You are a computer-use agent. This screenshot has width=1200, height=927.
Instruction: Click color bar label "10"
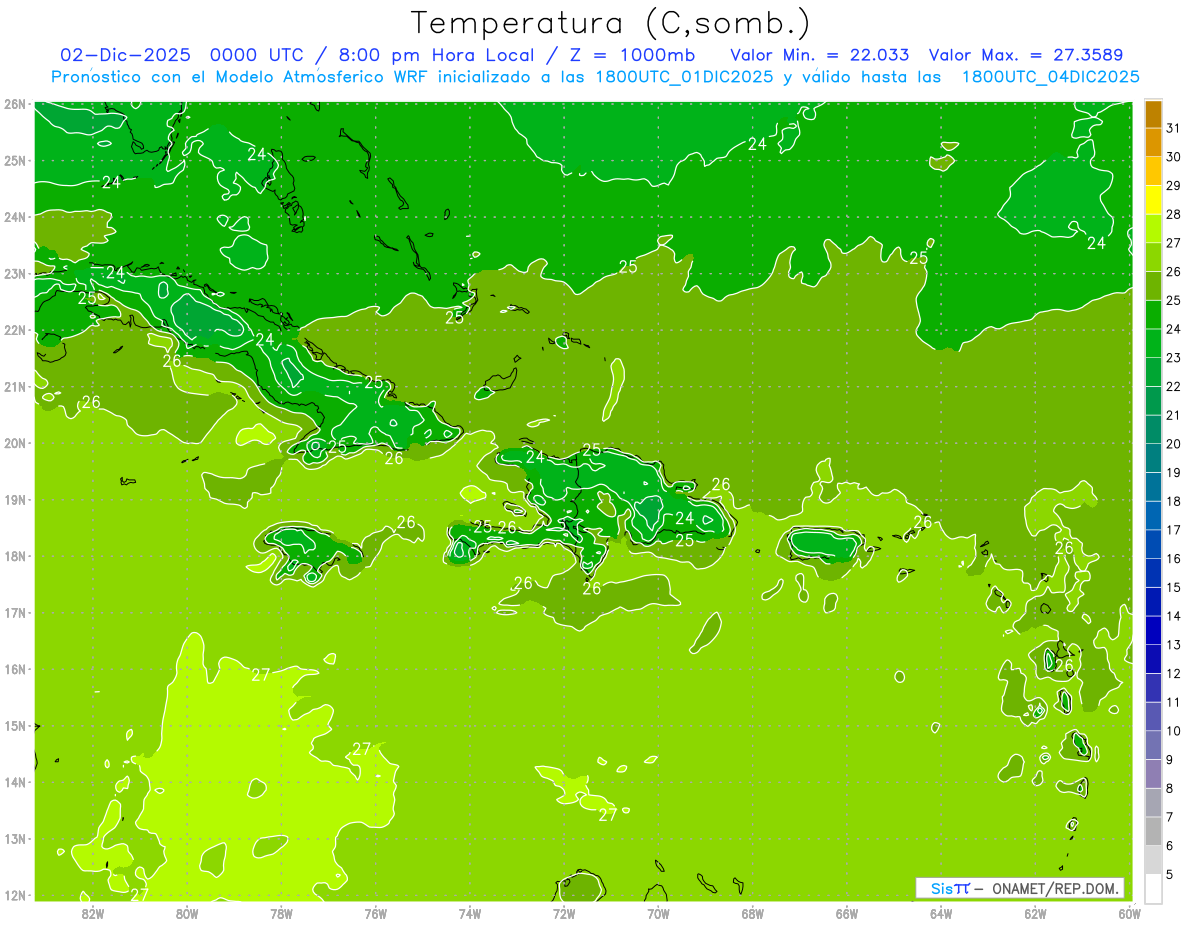[1173, 731]
